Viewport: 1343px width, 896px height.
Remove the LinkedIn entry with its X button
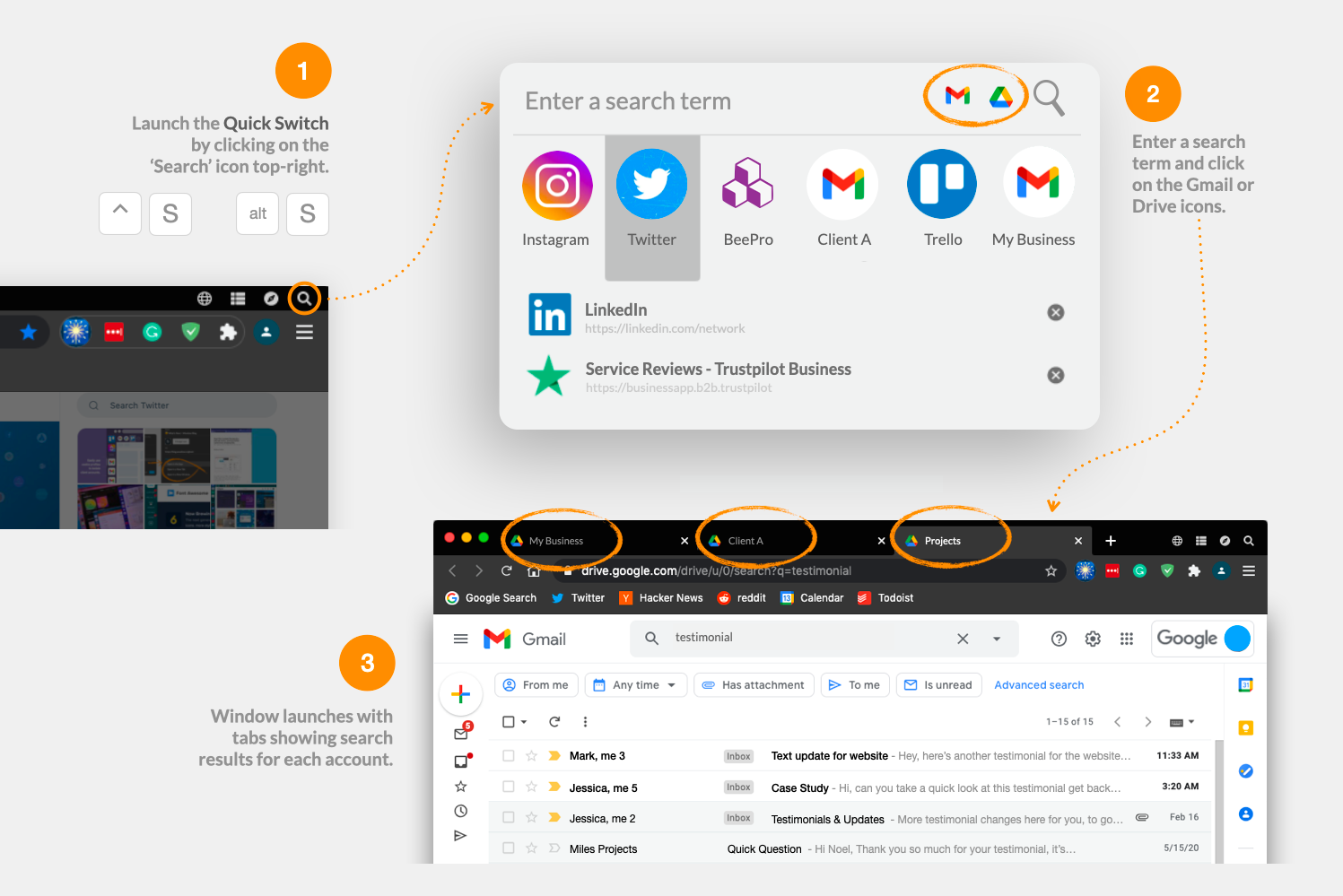tap(1056, 312)
